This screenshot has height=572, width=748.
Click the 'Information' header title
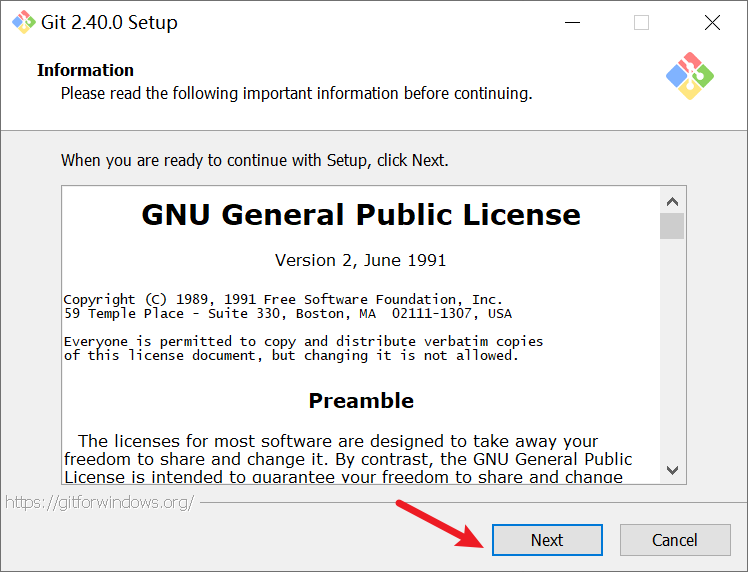[x=85, y=70]
